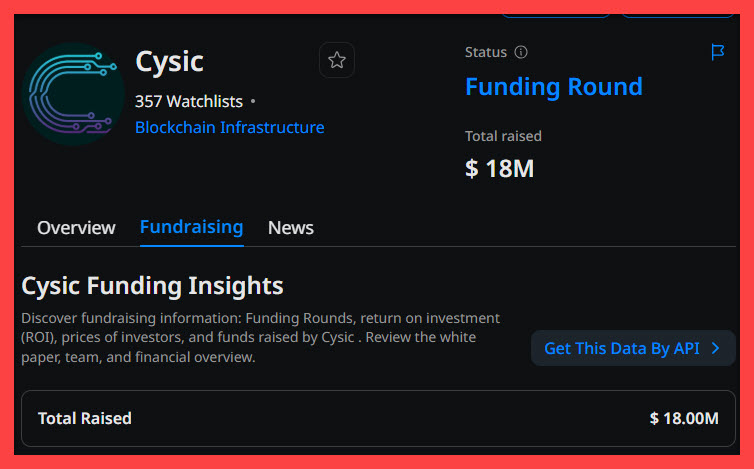Select the $ 18M total raised value
The height and width of the screenshot is (469, 754).
(x=499, y=169)
